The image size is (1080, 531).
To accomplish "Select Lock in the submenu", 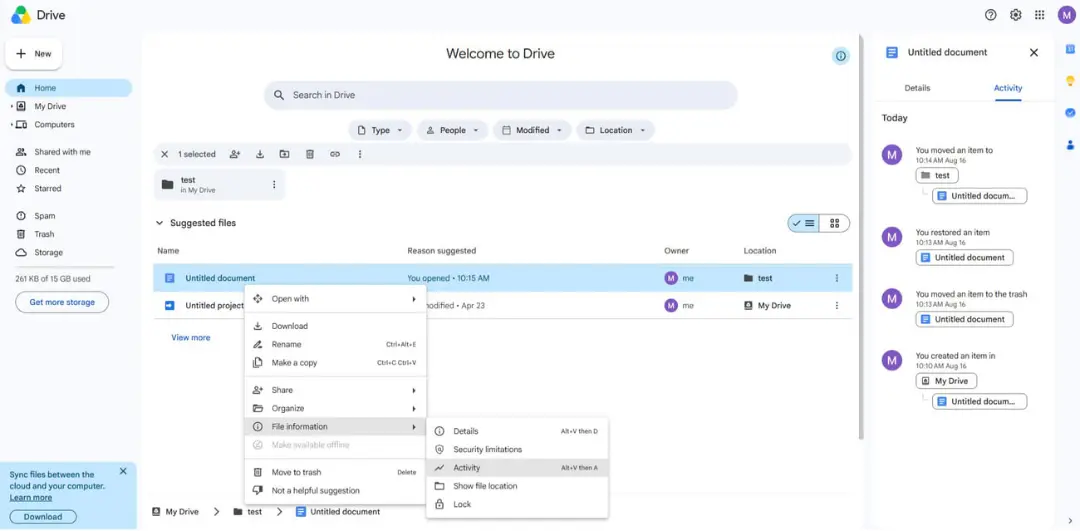I will pos(517,504).
